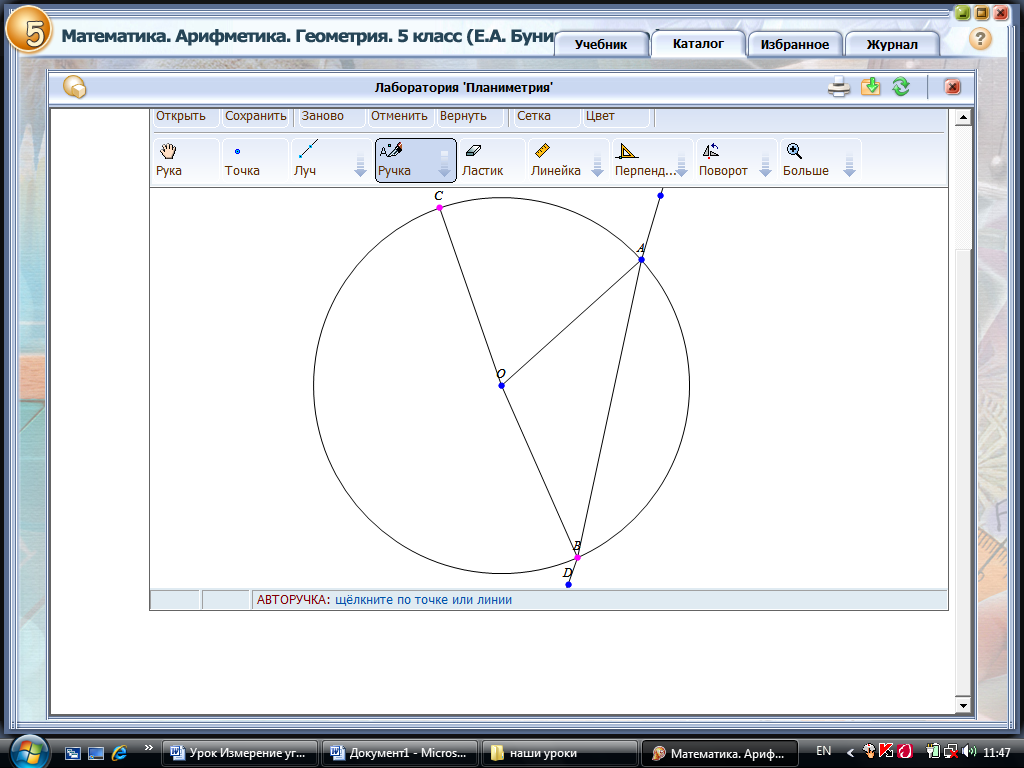Click the Открыть button
This screenshot has height=768, width=1024.
coord(185,116)
